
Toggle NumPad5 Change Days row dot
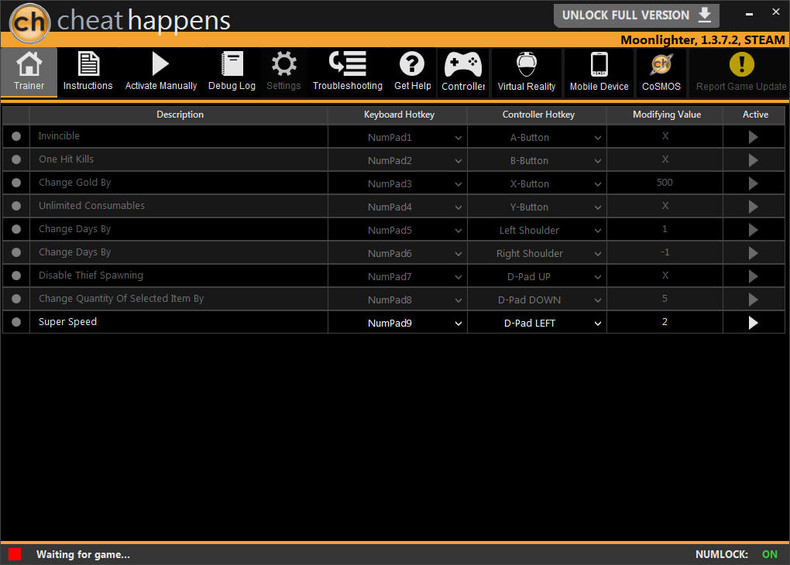tap(16, 229)
